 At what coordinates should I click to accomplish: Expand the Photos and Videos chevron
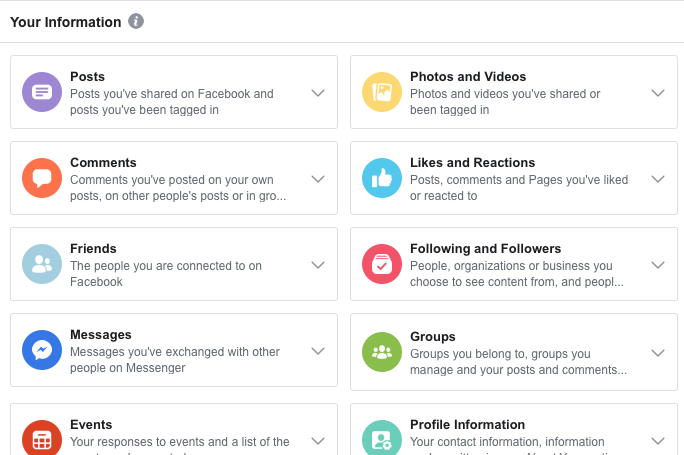pos(658,93)
